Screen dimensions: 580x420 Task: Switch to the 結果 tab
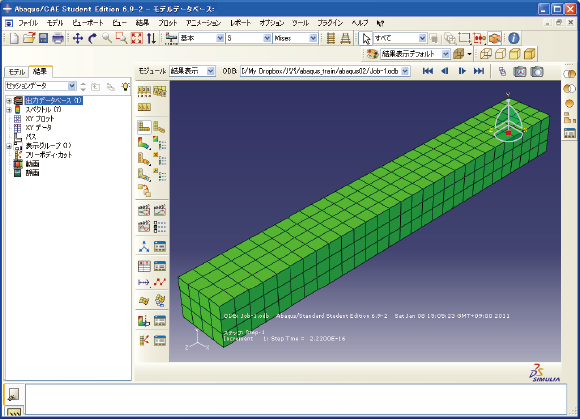(x=40, y=71)
